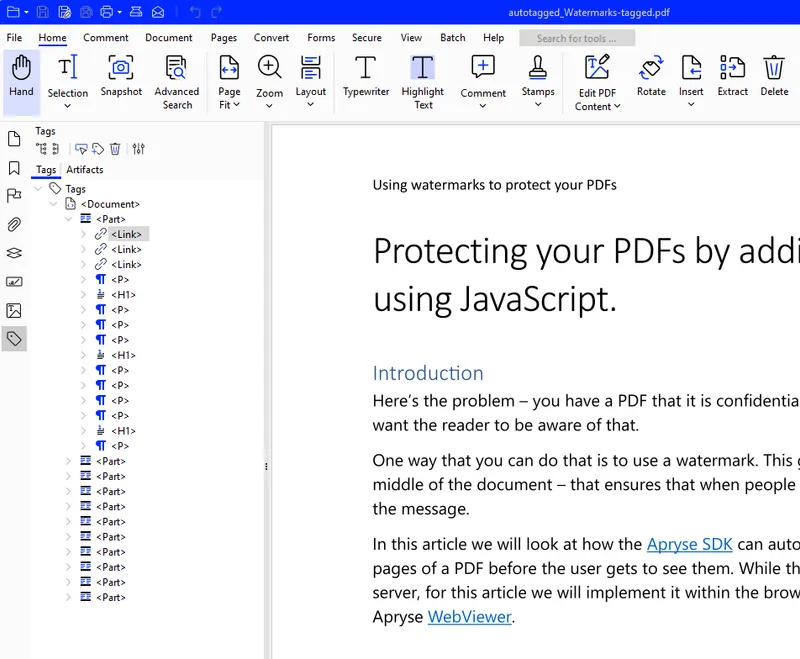Switch to the Forms ribbon tab
Screen dimensions: 800x659
[x=321, y=38]
